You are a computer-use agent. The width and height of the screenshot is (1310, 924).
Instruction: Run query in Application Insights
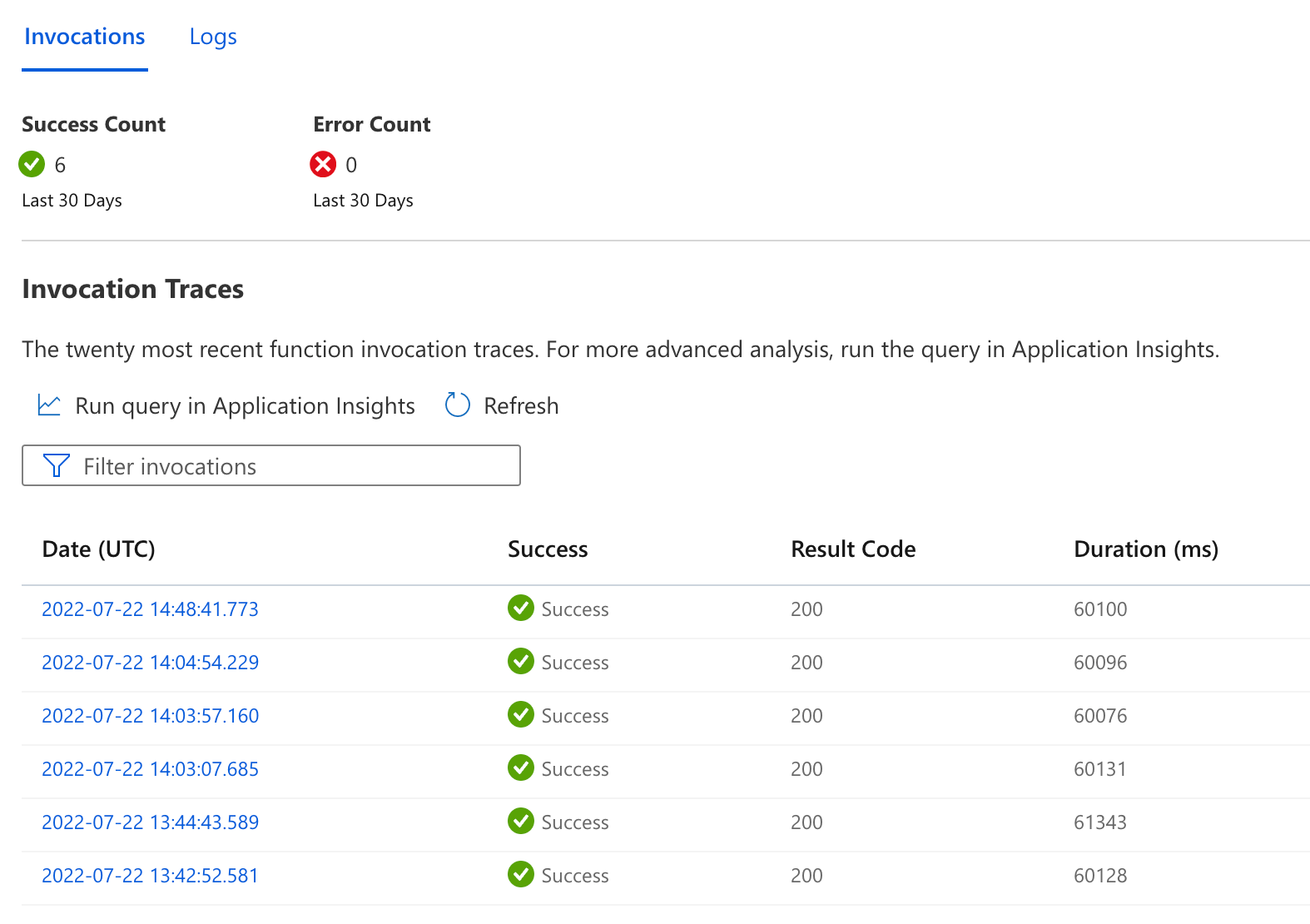[245, 406]
